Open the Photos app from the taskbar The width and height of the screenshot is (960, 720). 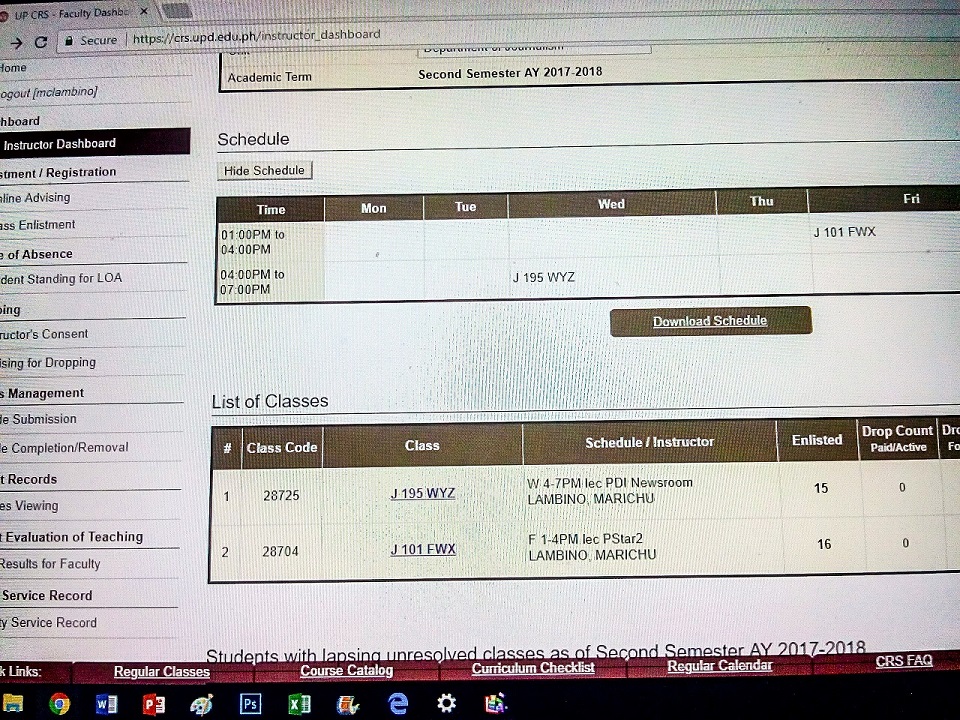495,703
